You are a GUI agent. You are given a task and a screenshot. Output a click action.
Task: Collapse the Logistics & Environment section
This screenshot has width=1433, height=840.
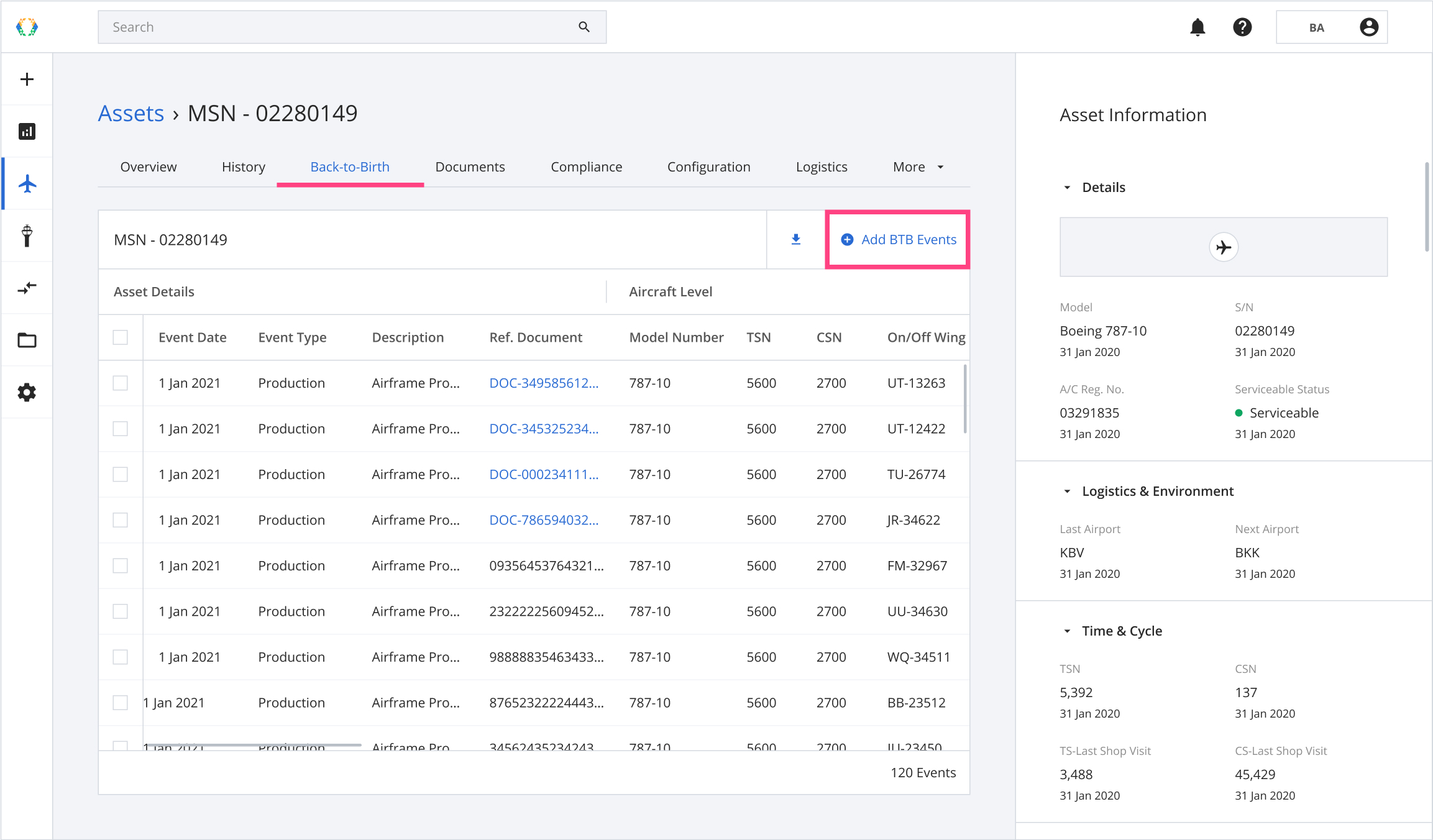pos(1067,491)
